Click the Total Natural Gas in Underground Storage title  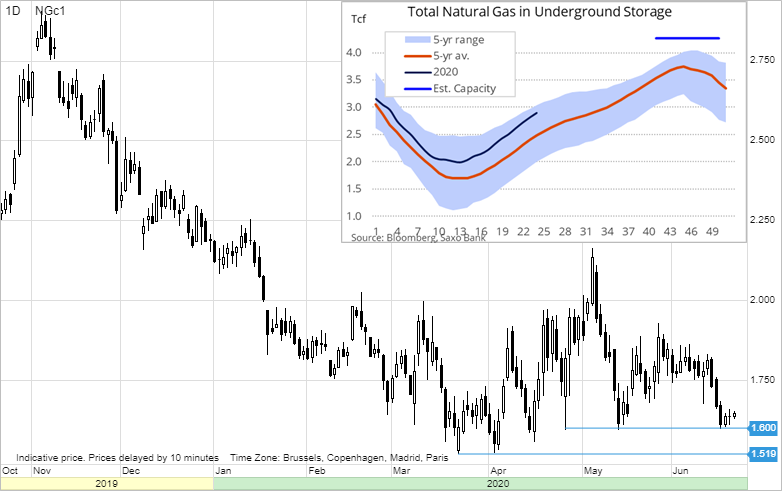point(540,12)
